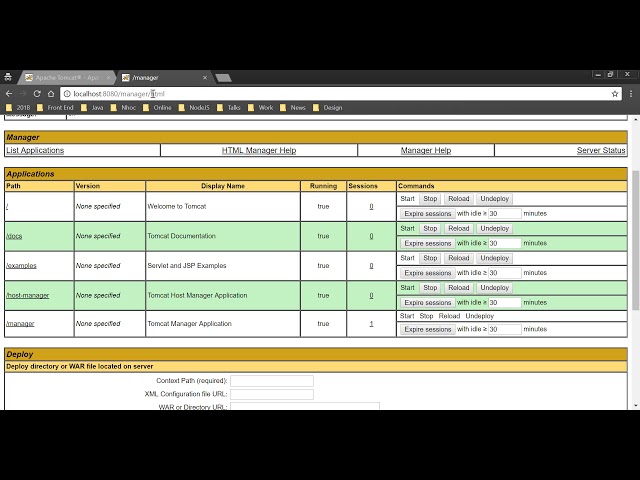Viewport: 640px width, 480px height.
Task: Undeploy the Tomcat Documentation application
Action: [495, 229]
